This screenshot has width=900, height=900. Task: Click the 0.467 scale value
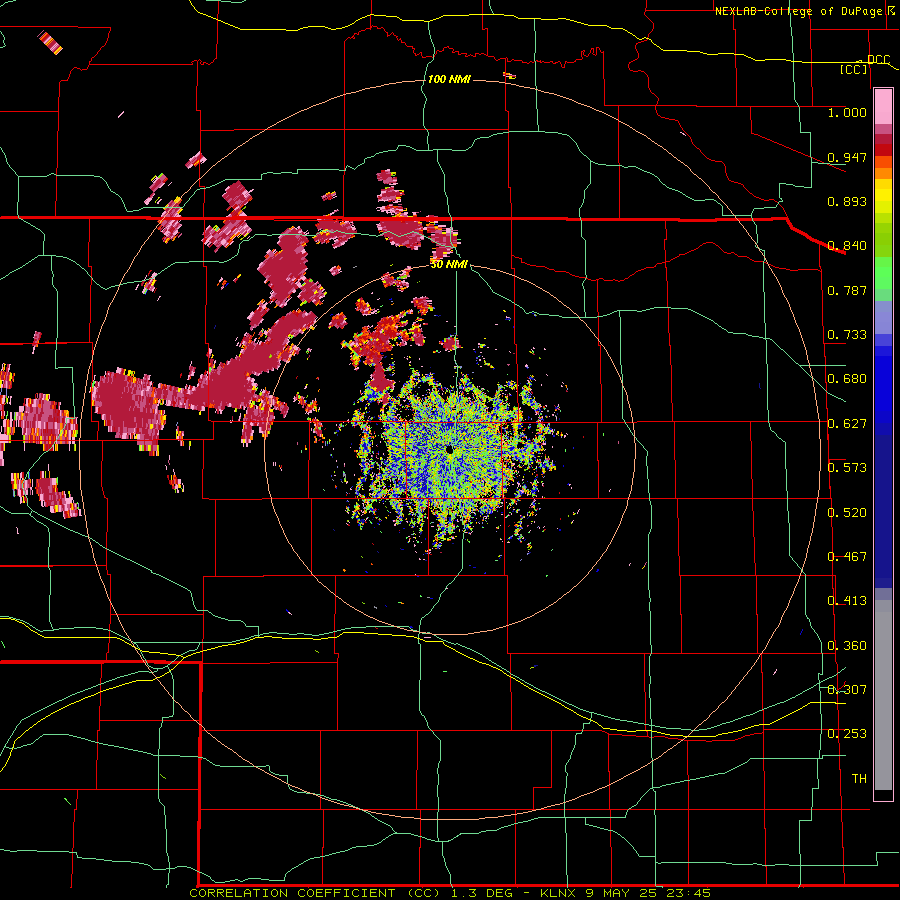pos(847,557)
